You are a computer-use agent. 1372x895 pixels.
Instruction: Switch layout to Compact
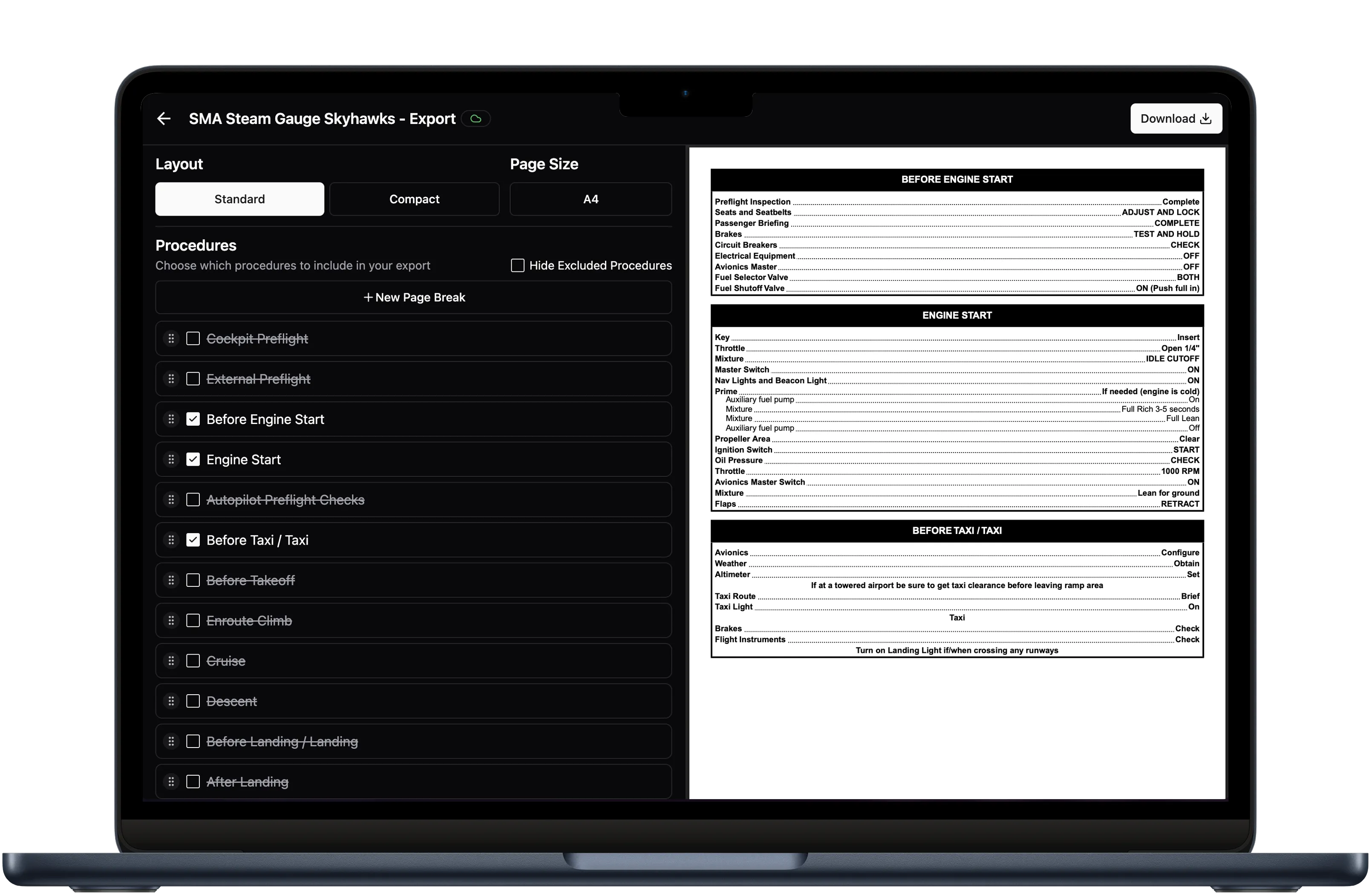click(x=414, y=199)
